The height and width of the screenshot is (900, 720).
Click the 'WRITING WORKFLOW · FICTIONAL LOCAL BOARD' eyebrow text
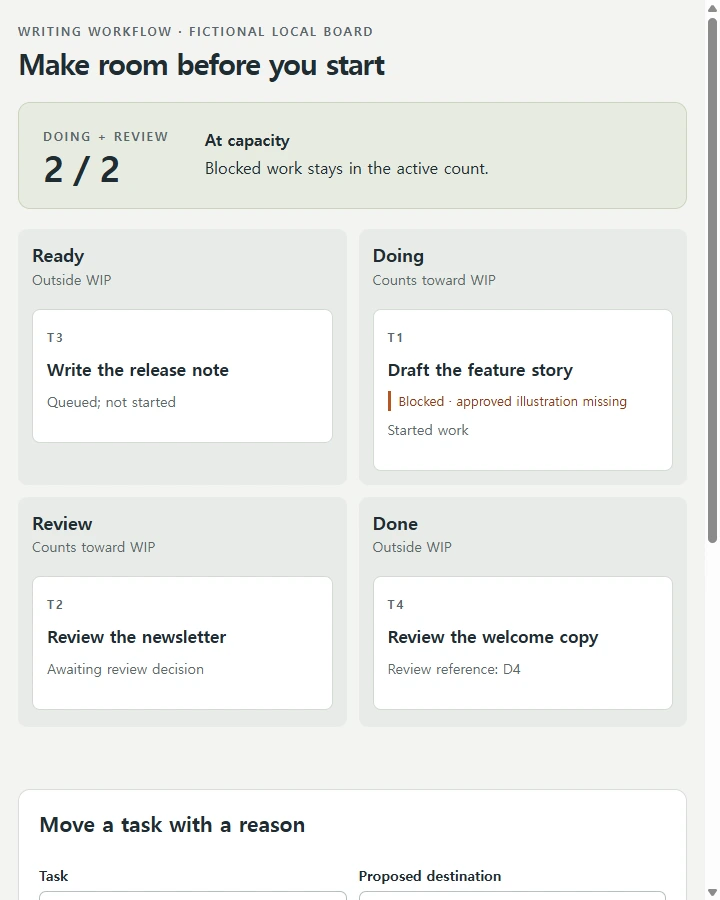(195, 32)
